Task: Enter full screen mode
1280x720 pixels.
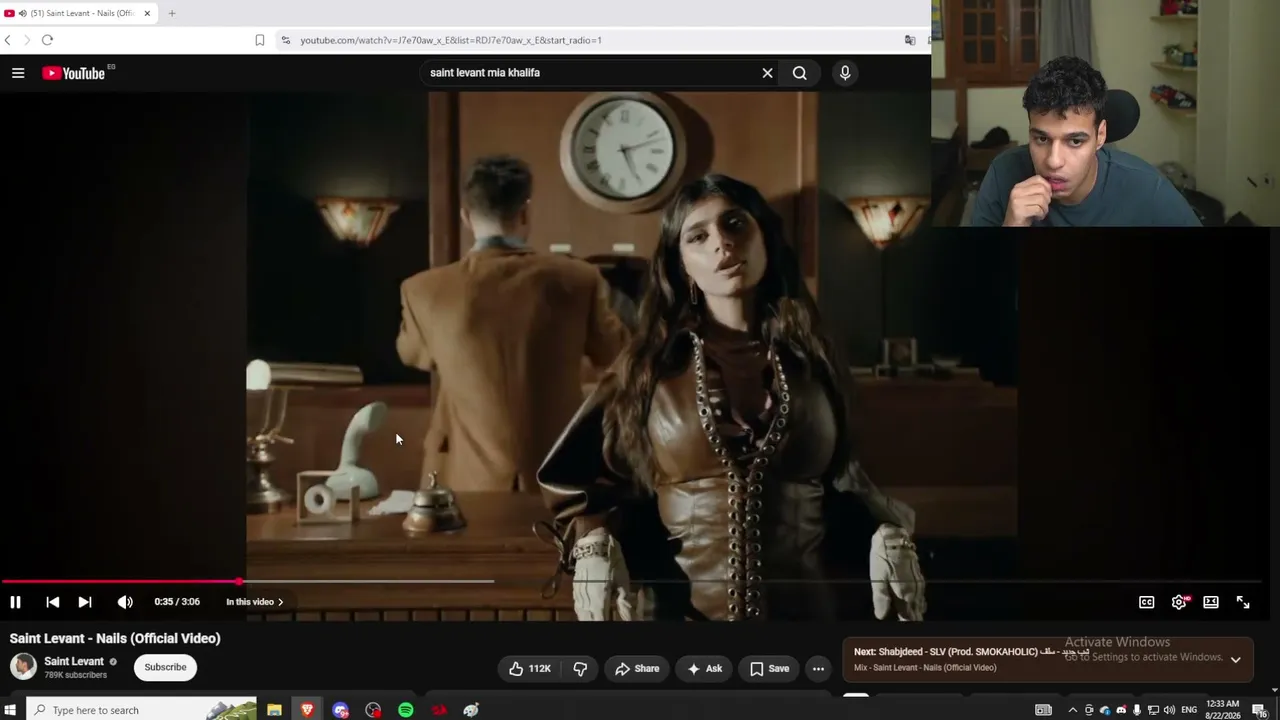Action: click(1243, 602)
